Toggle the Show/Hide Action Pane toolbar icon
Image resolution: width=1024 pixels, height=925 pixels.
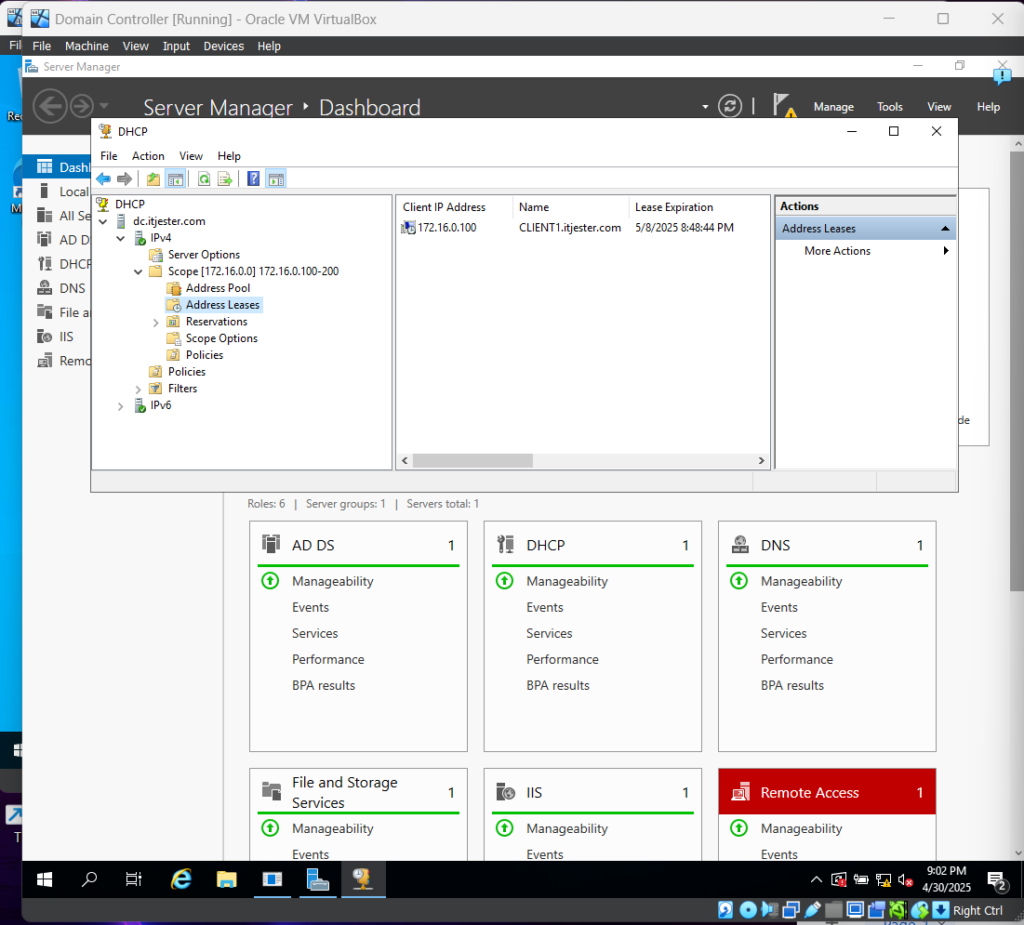tap(276, 179)
